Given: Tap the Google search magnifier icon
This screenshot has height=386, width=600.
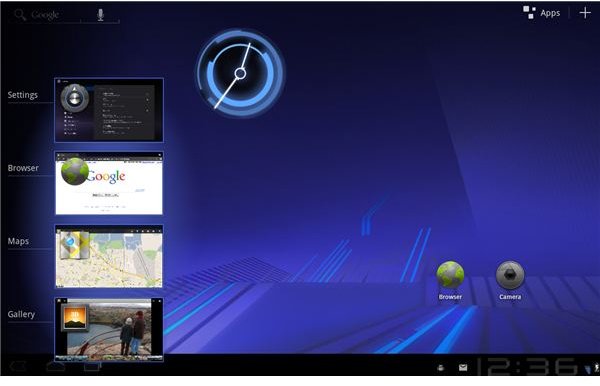Looking at the screenshot, I should click(x=20, y=15).
